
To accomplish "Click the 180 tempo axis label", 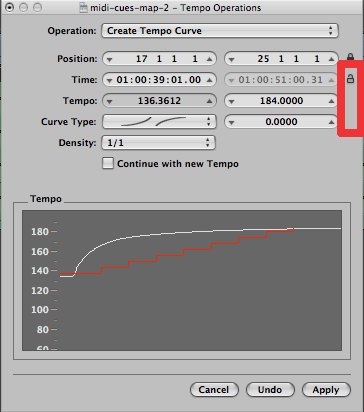I will [x=40, y=232].
